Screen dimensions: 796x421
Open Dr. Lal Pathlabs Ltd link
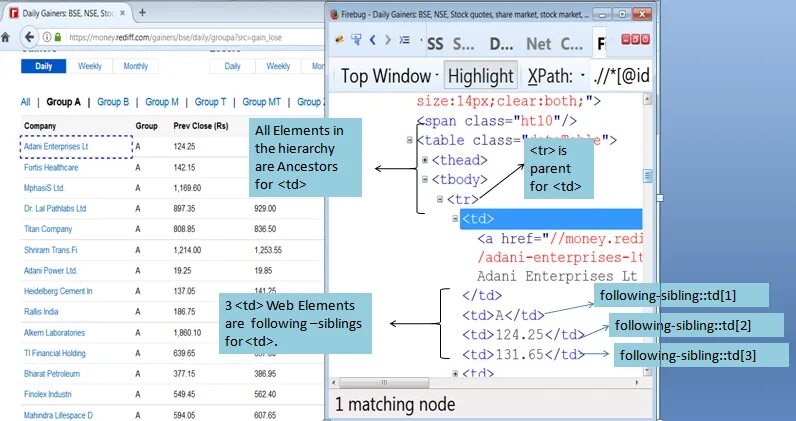pos(55,209)
